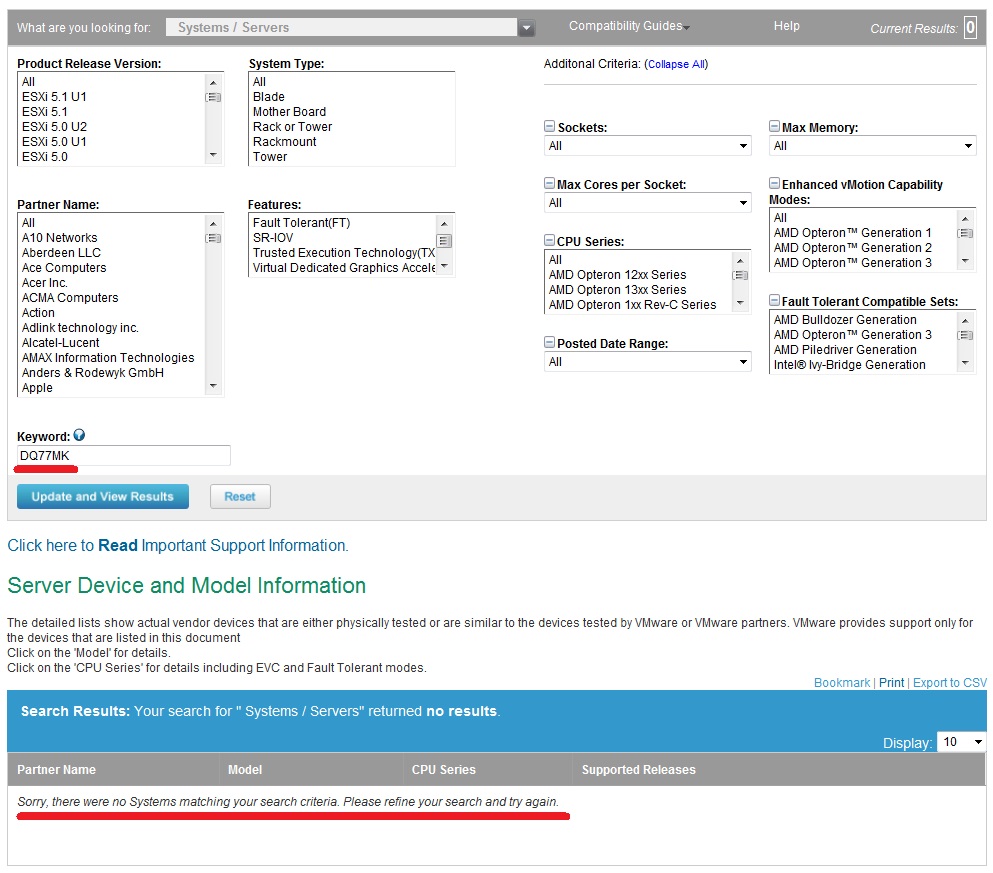Open the Compatibility Guides menu
993x873 pixels.
tap(629, 26)
